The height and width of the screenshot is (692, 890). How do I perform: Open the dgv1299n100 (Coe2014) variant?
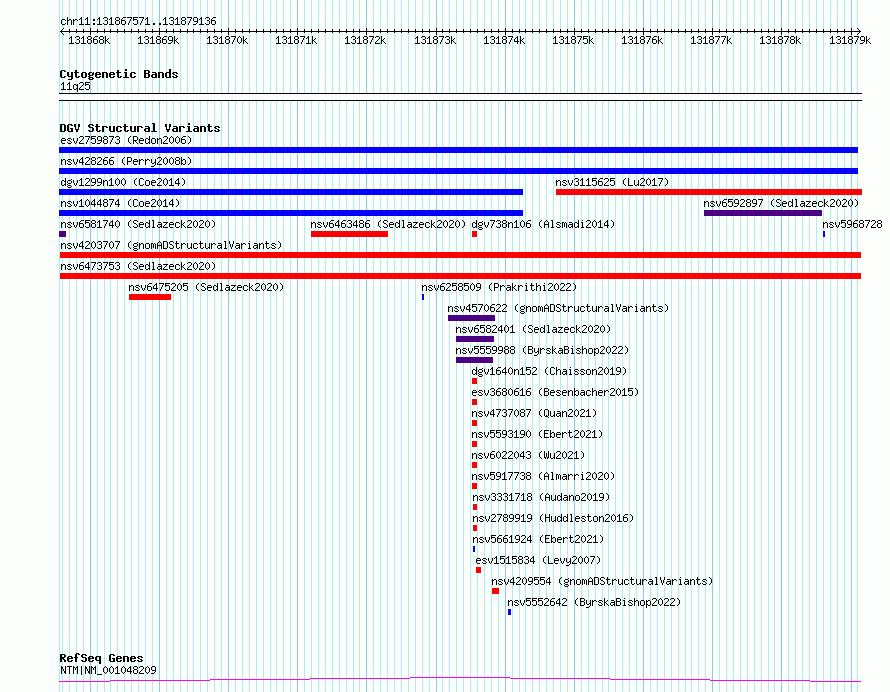(x=123, y=182)
